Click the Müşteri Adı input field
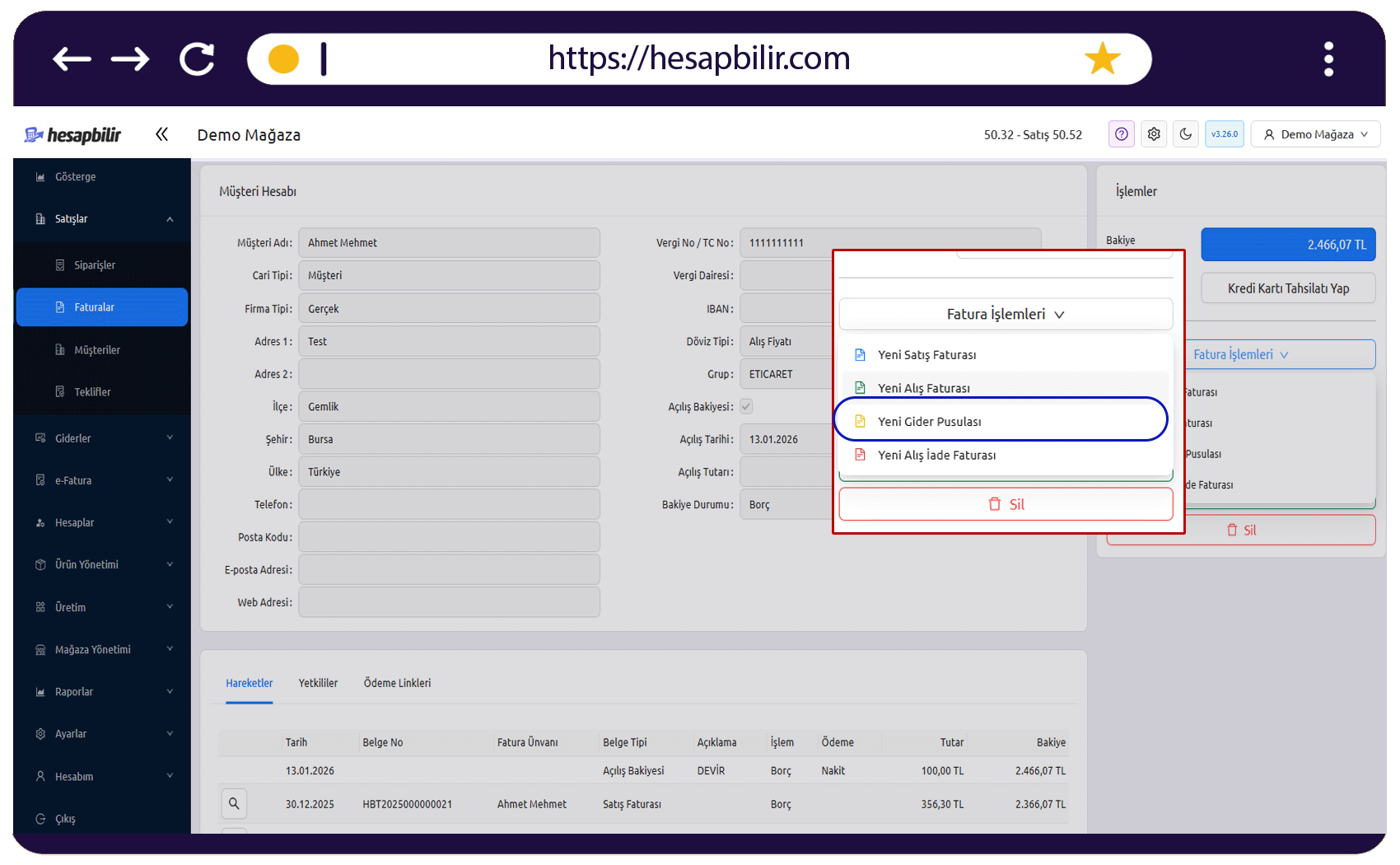This screenshot has height=865, width=1400. point(449,243)
